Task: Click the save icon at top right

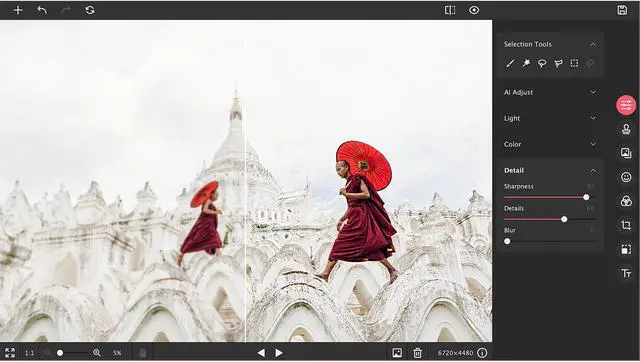Action: pyautogui.click(x=622, y=10)
